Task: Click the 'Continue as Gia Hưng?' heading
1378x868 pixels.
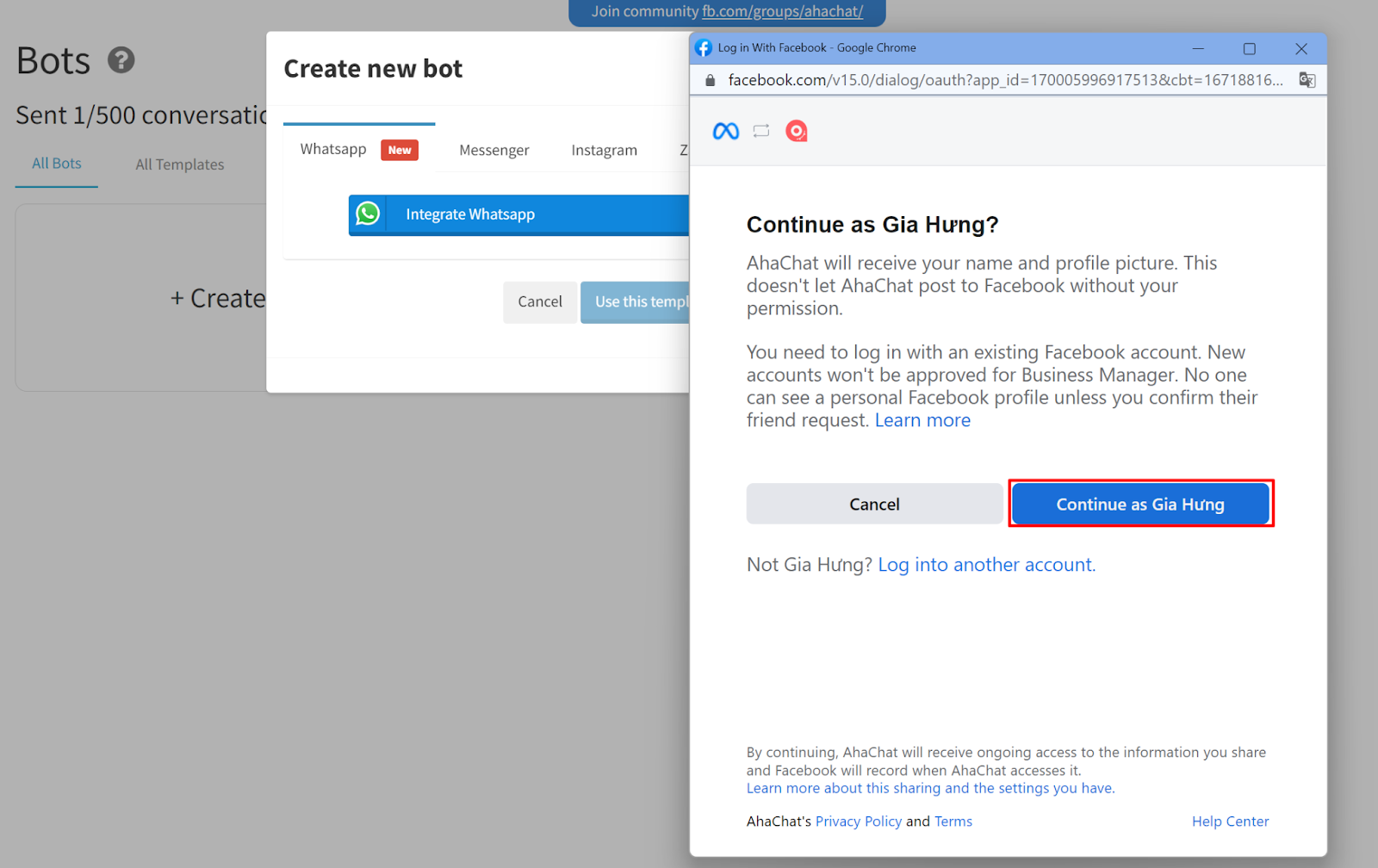Action: click(872, 225)
